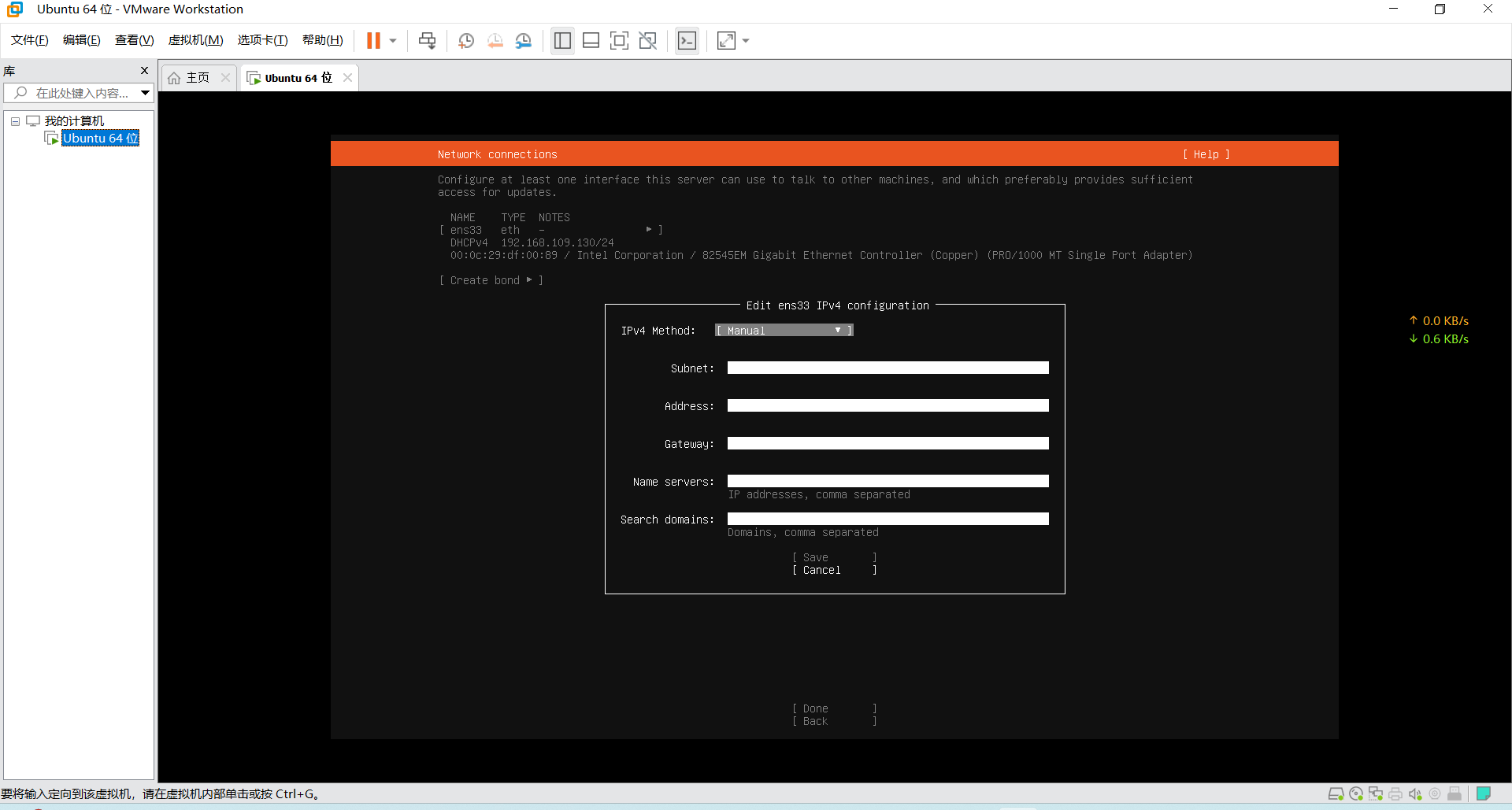The image size is (1512, 810).
Task: Send Ctrl+Alt+Del to the virtual machine
Action: 428,41
